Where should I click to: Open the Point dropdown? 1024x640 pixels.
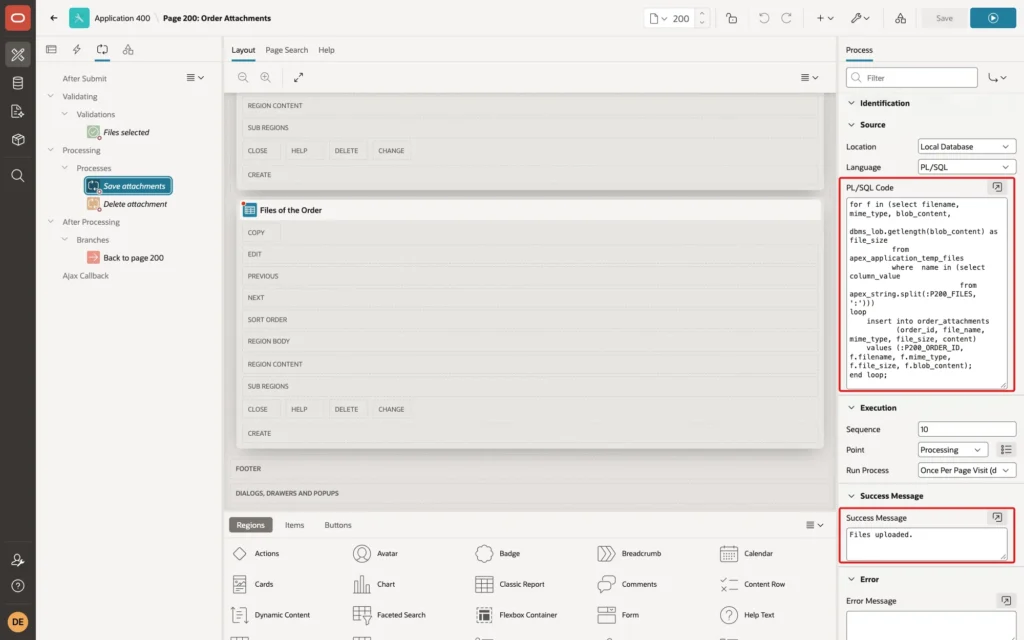pyautogui.click(x=952, y=449)
